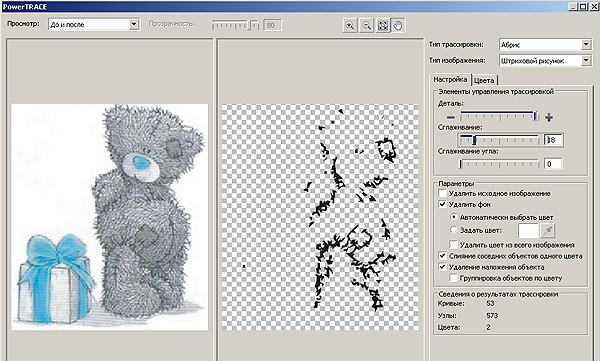The width and height of the screenshot is (600, 361).
Task: Click the Узлы value 573
Action: [x=492, y=315]
